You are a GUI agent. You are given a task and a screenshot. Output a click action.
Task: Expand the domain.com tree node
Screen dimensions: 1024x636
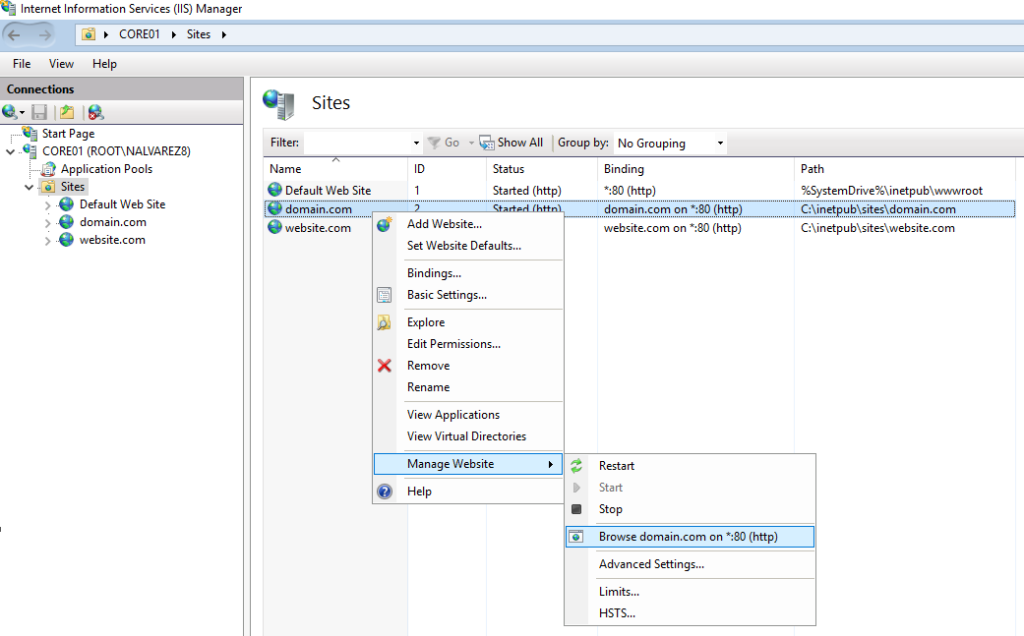48,223
